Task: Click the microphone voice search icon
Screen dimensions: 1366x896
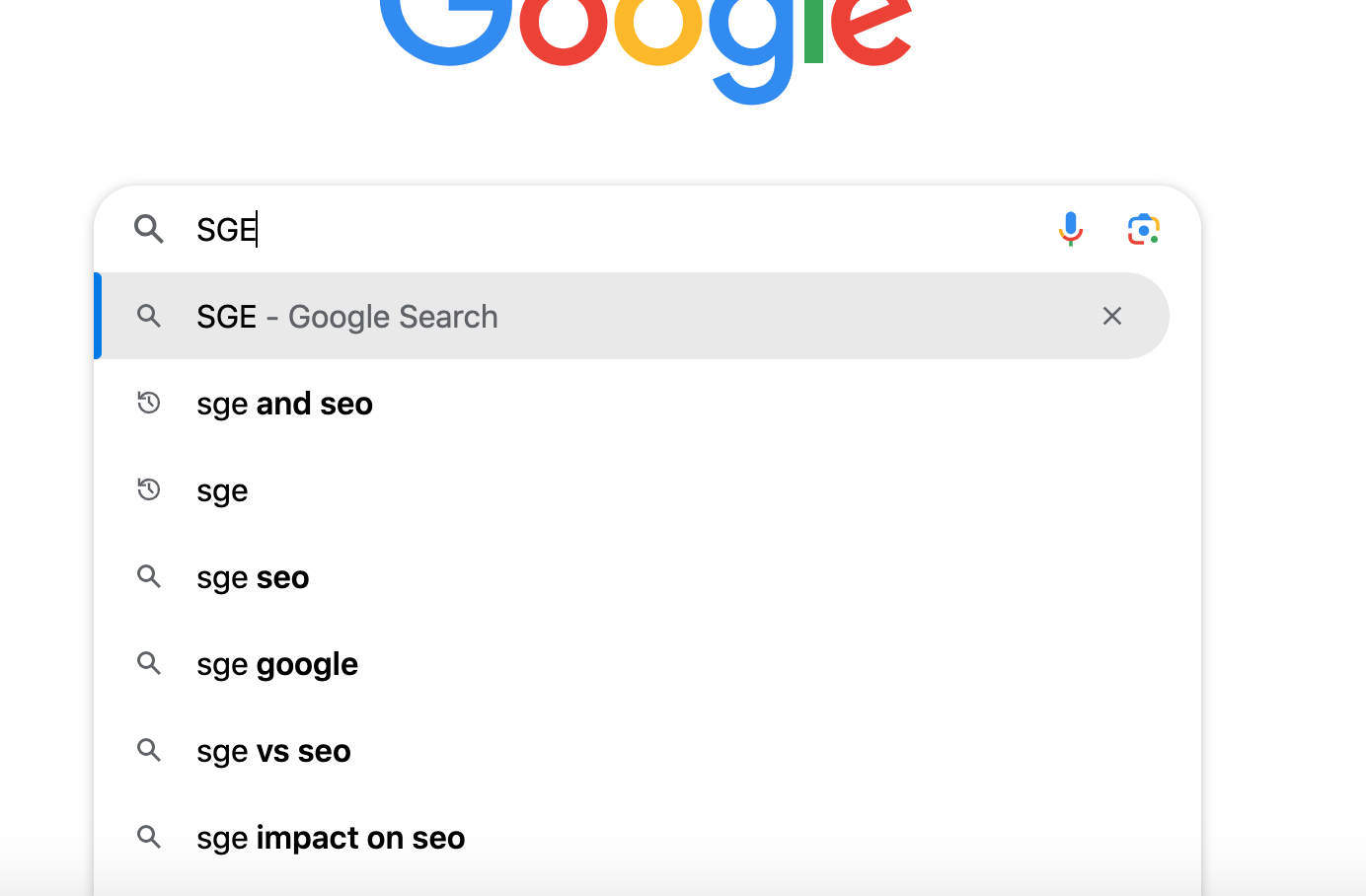Action: coord(1071,228)
